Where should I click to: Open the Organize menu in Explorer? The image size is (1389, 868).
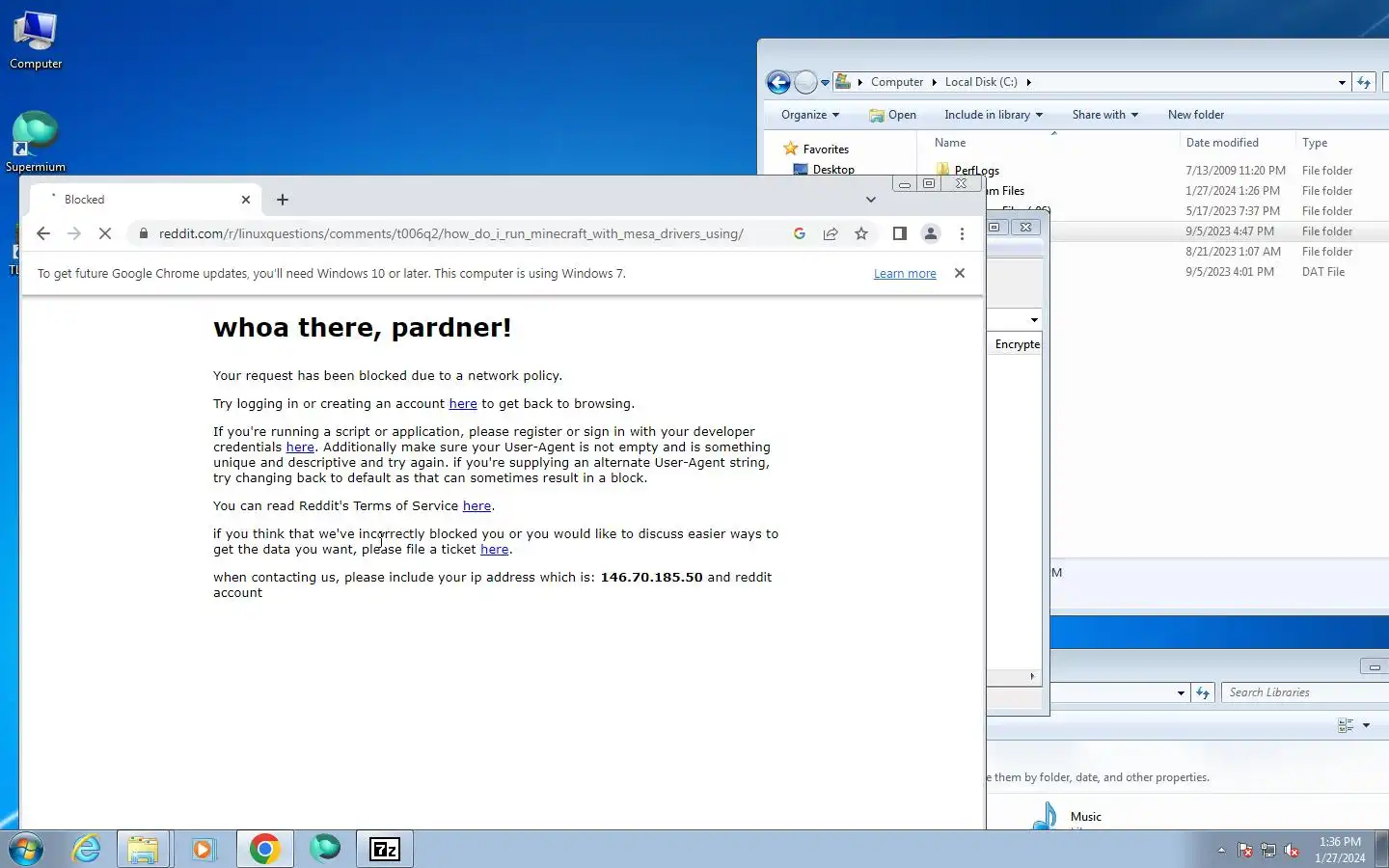tap(810, 115)
